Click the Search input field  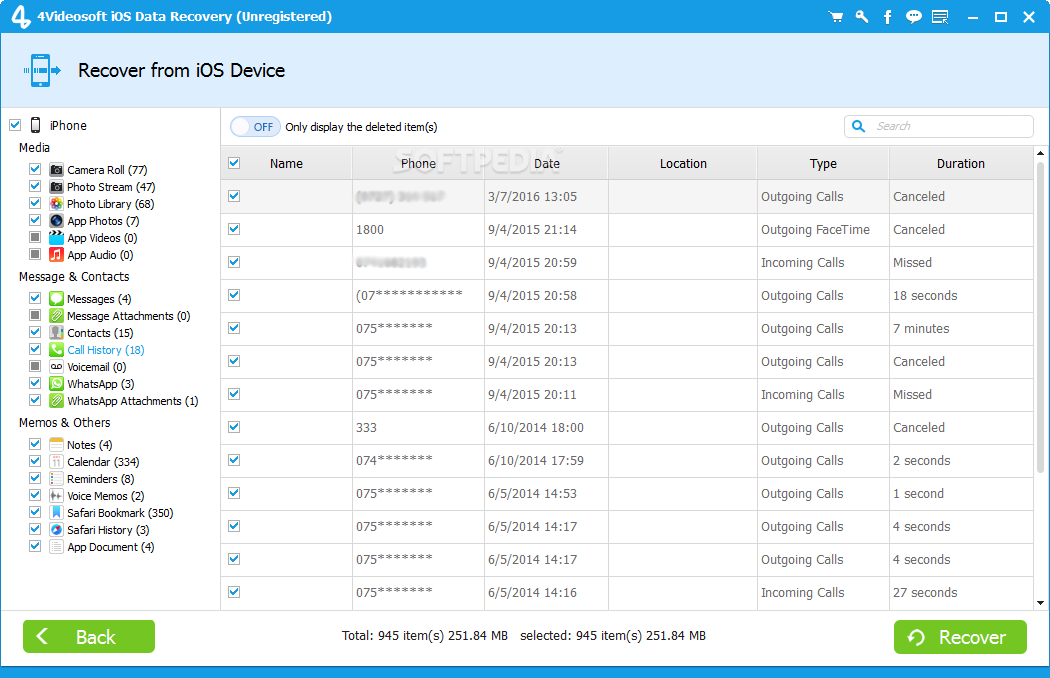pyautogui.click(x=939, y=126)
